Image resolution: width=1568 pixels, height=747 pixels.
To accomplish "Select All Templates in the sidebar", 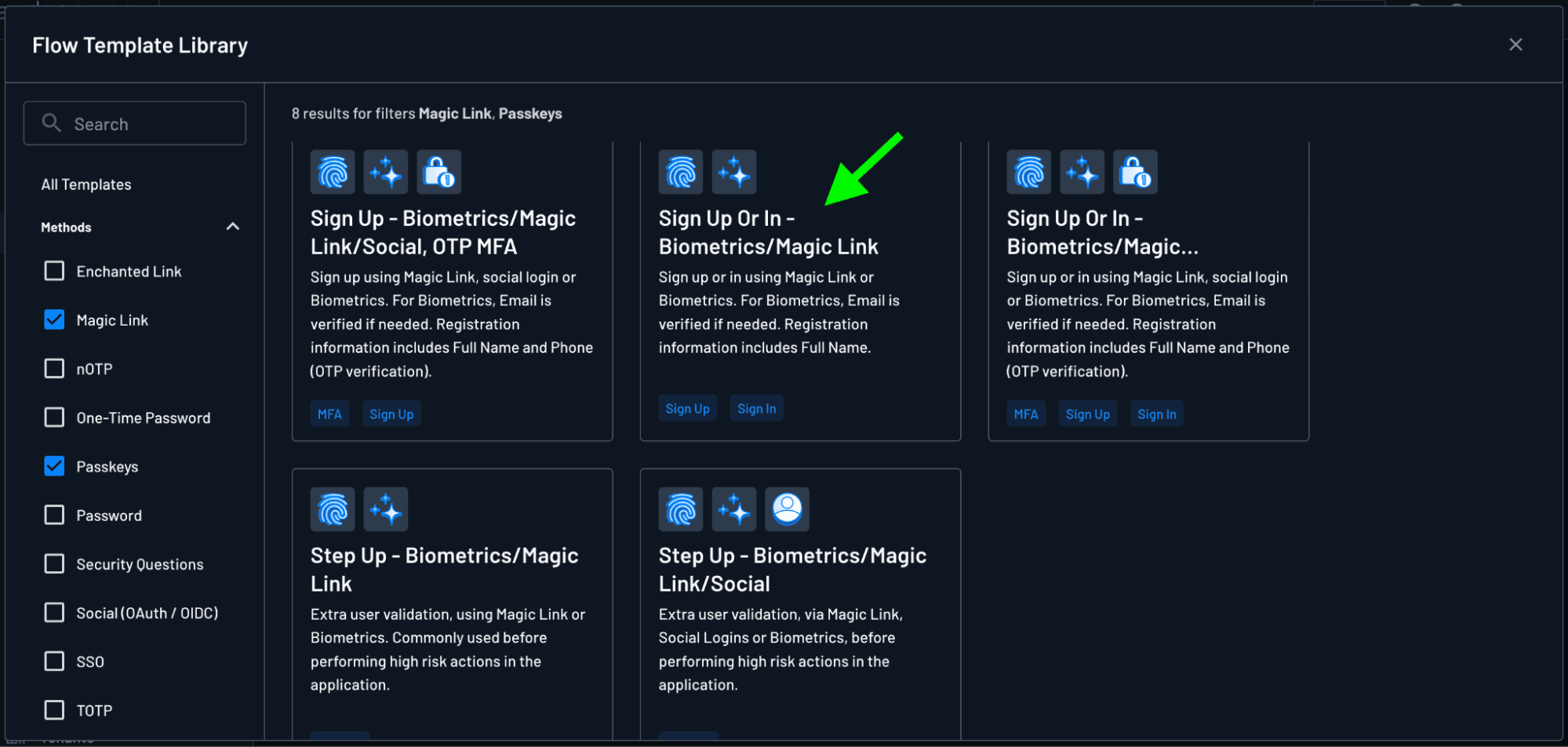I will [86, 184].
